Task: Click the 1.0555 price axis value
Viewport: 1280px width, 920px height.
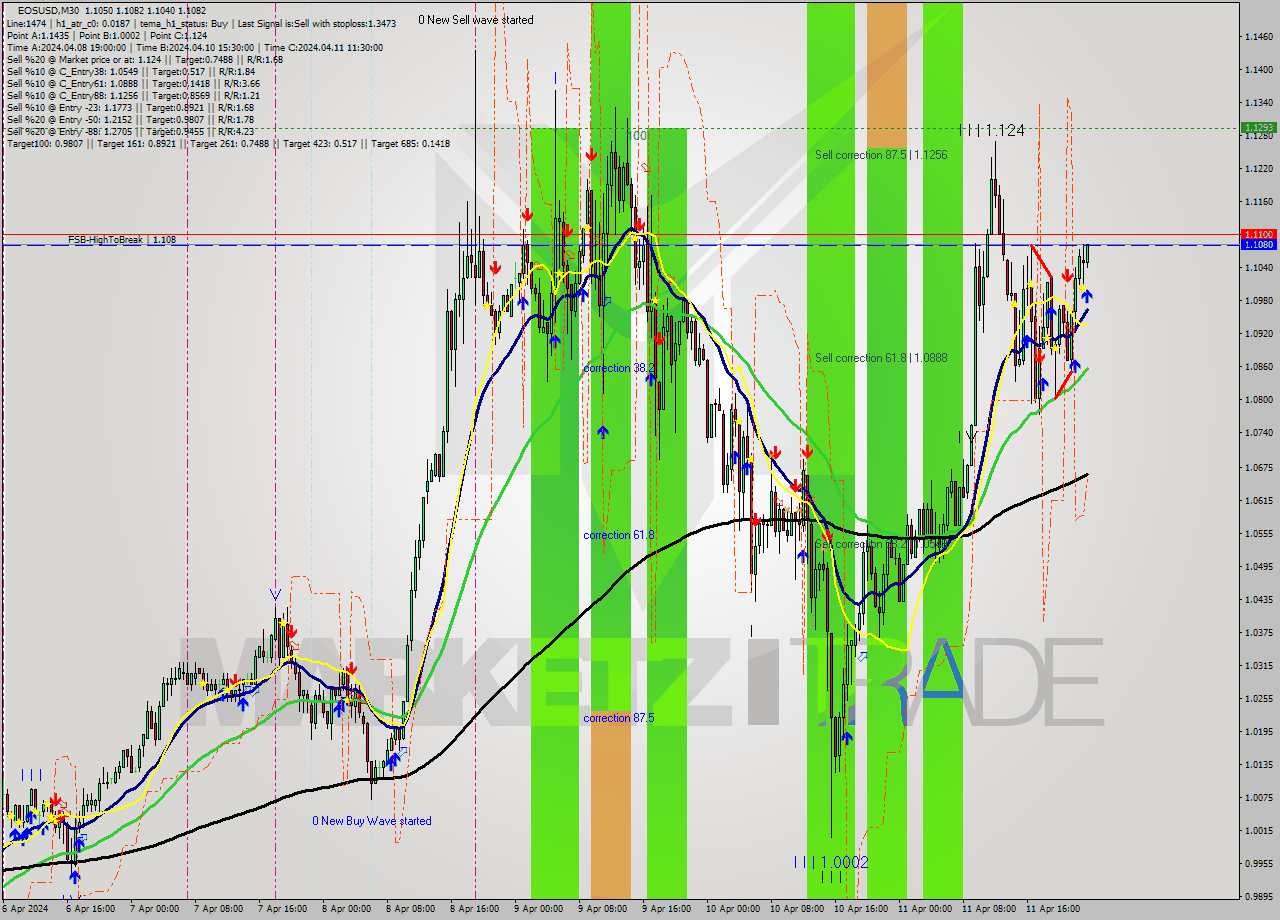Action: 1258,533
